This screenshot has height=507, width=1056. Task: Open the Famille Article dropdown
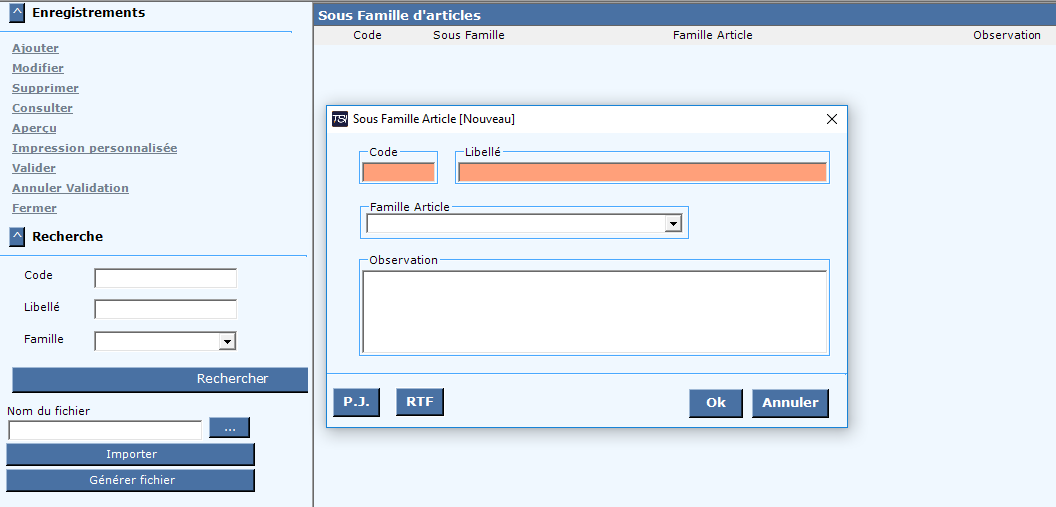point(673,224)
